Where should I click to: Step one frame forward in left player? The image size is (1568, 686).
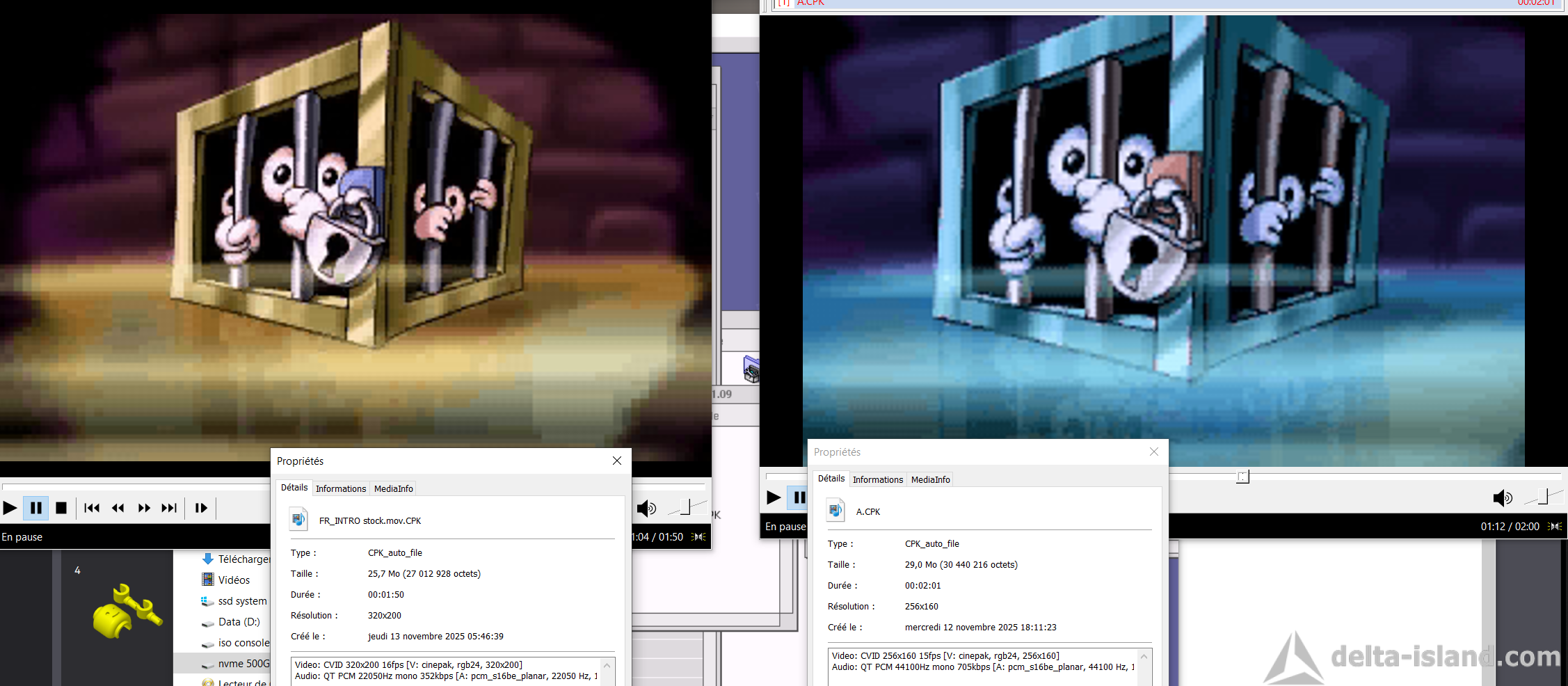point(201,508)
